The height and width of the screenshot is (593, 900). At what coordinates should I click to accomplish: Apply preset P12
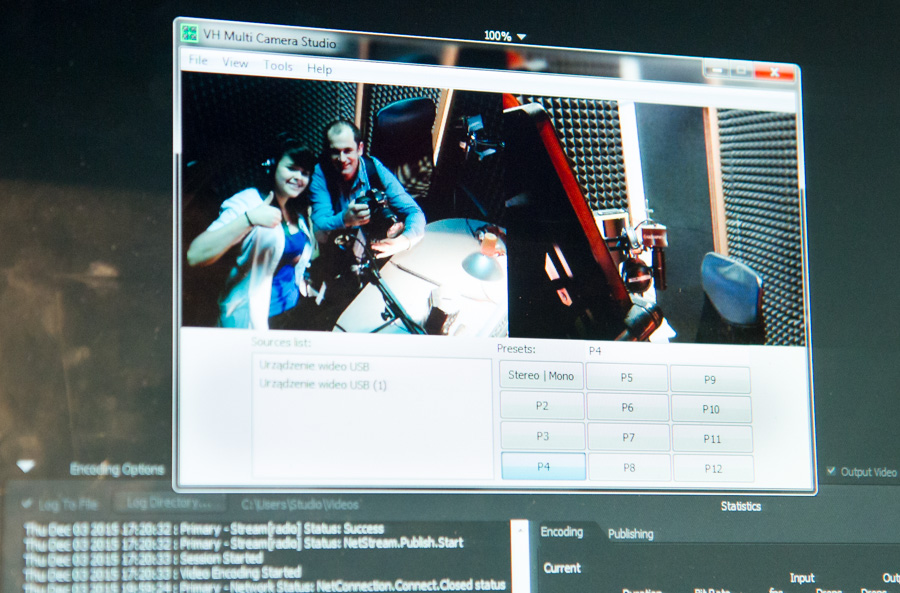713,469
